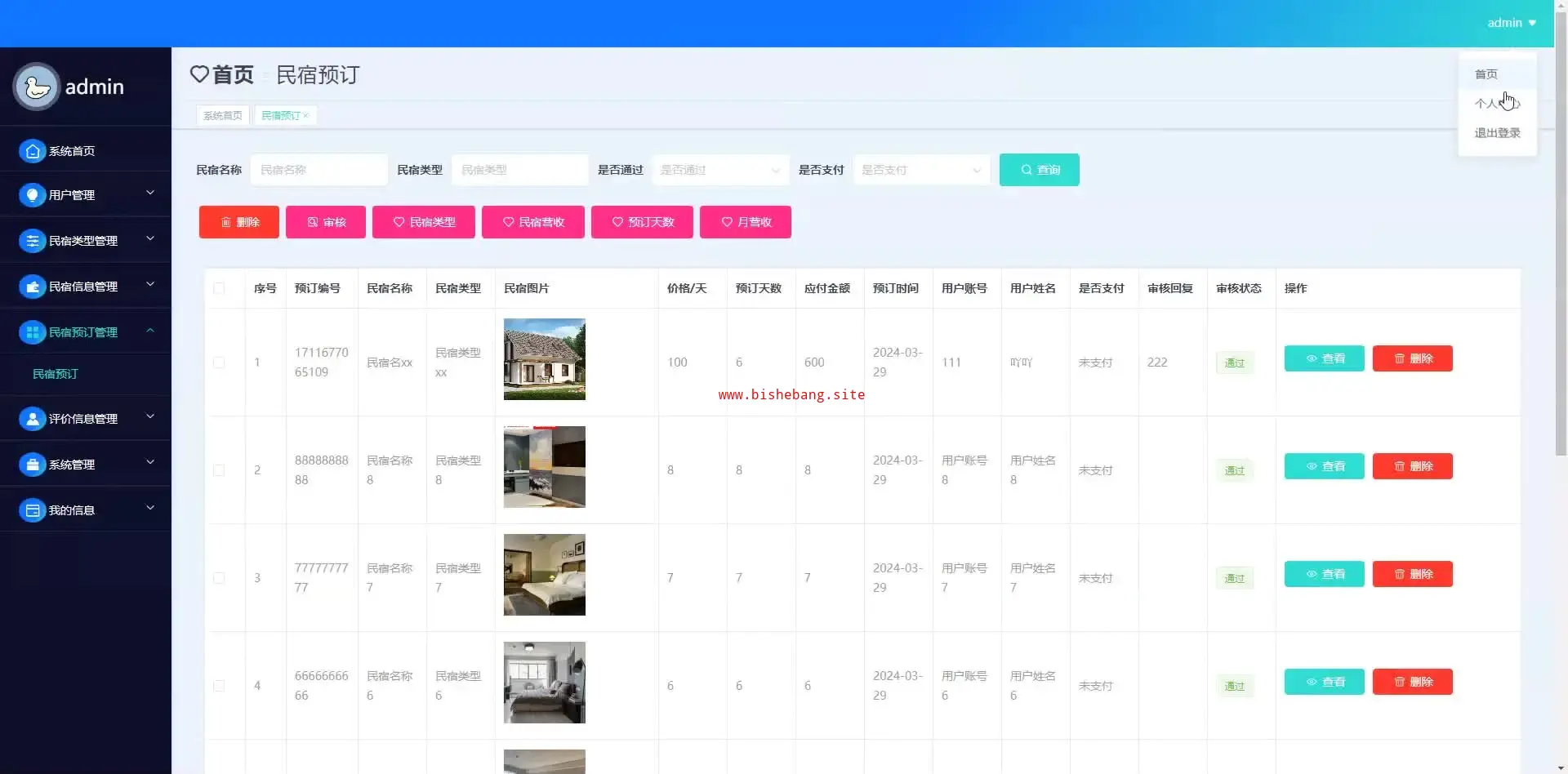This screenshot has height=774, width=1568.
Task: Click the 我的信息 sidebar icon
Action: 32,510
